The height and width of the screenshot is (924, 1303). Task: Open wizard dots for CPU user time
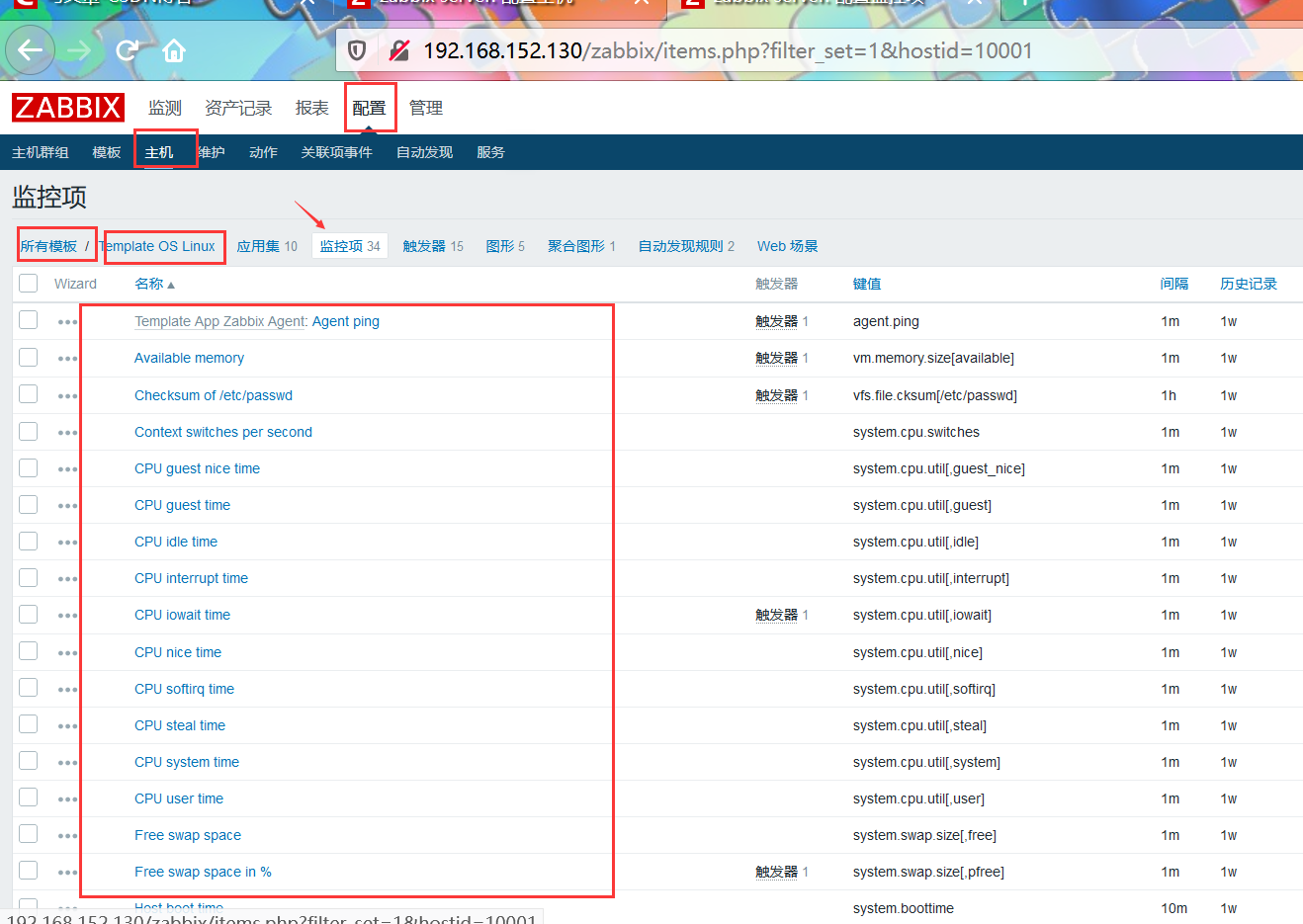pos(67,799)
